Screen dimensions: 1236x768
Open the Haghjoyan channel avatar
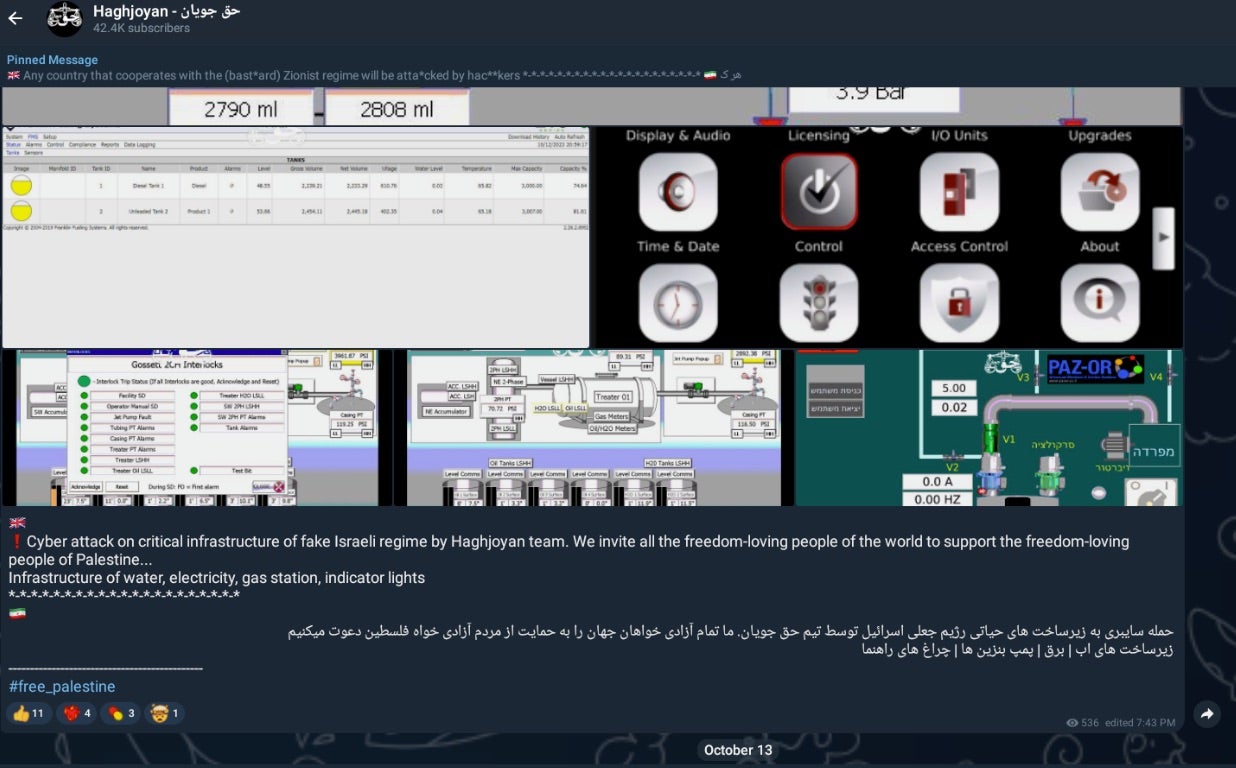(x=65, y=18)
